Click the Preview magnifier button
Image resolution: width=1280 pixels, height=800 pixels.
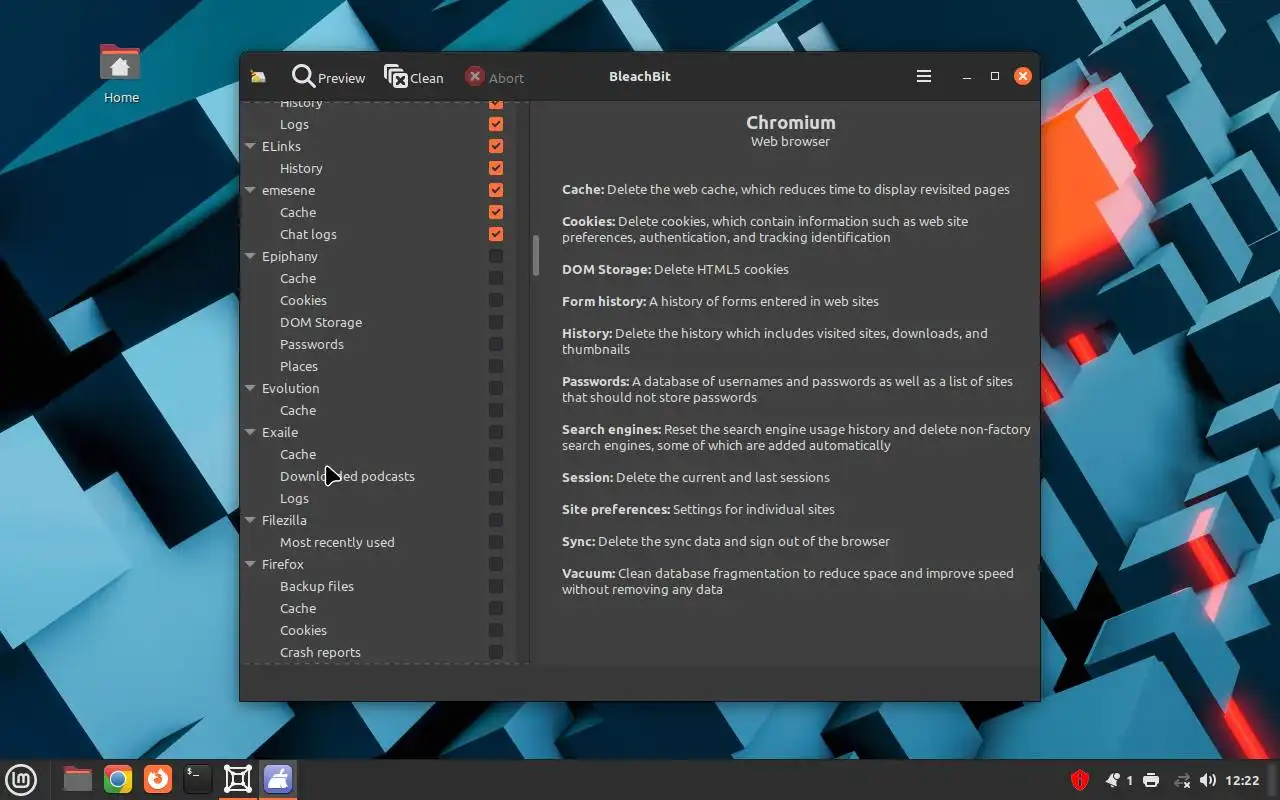(x=328, y=77)
